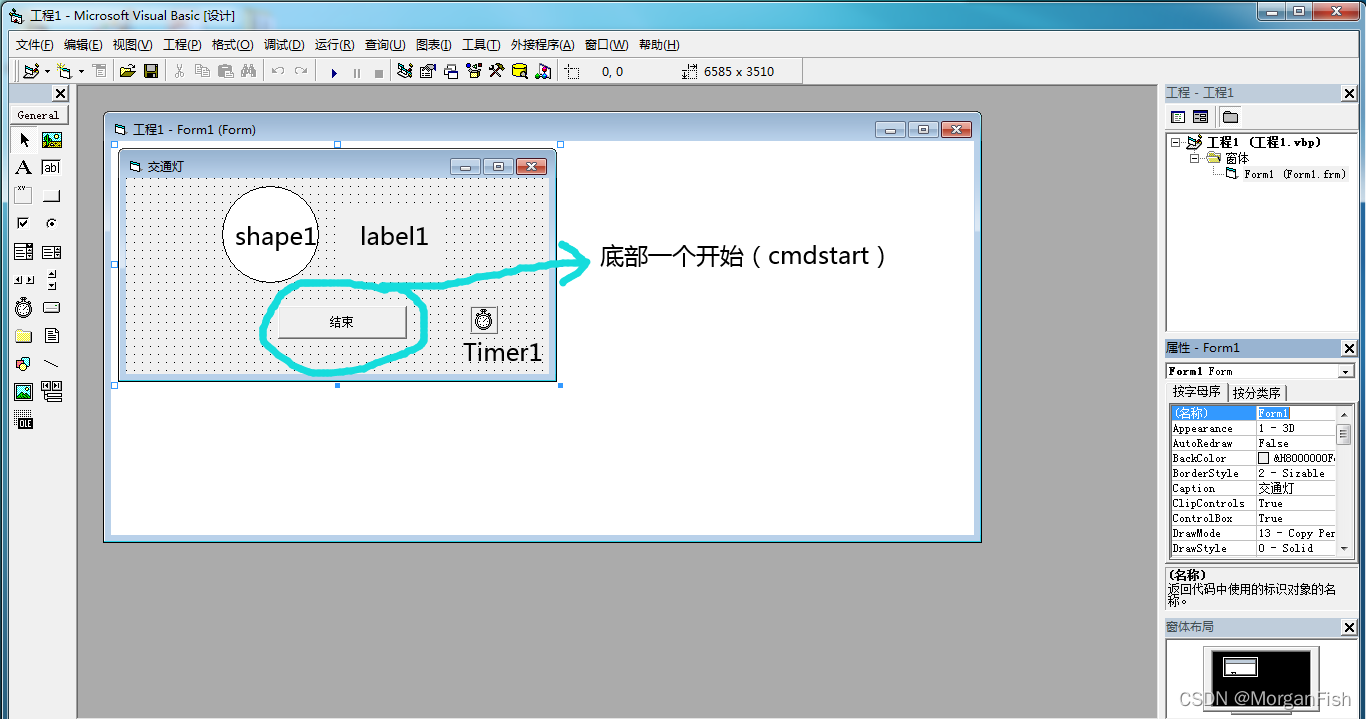This screenshot has width=1366, height=719.
Task: Click Properties list vertical scrollbar
Action: pos(1344,480)
